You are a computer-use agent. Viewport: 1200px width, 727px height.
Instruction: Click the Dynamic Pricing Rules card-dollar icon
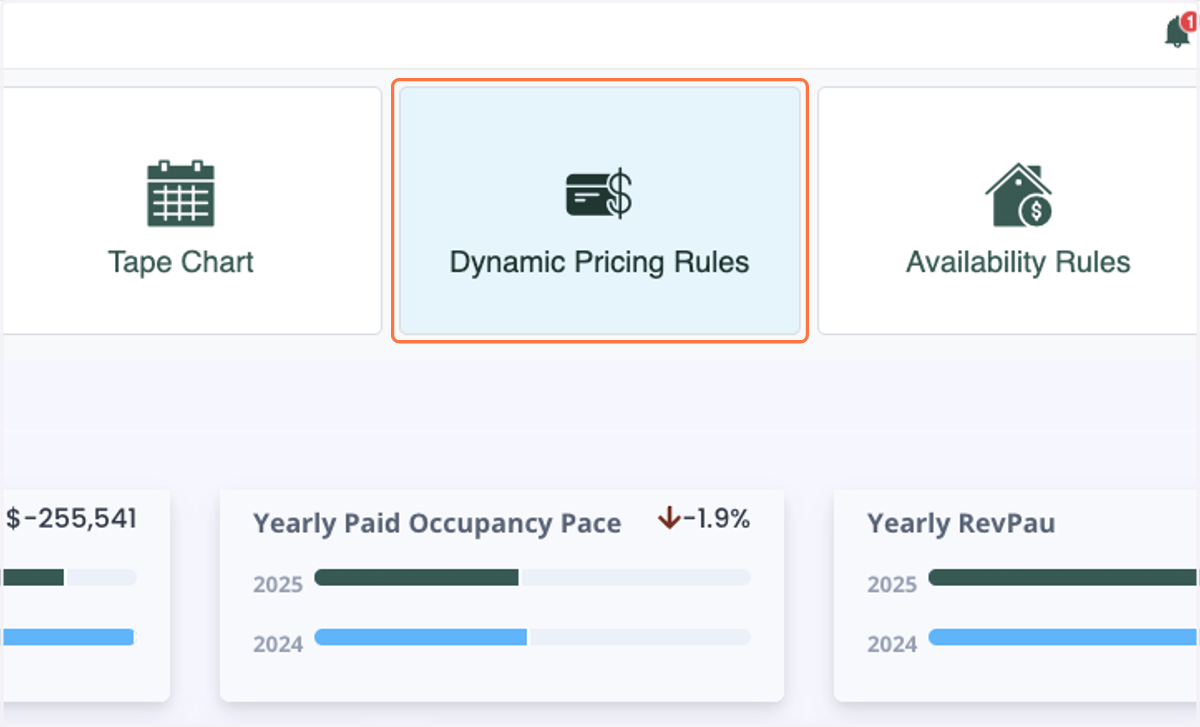click(x=599, y=194)
